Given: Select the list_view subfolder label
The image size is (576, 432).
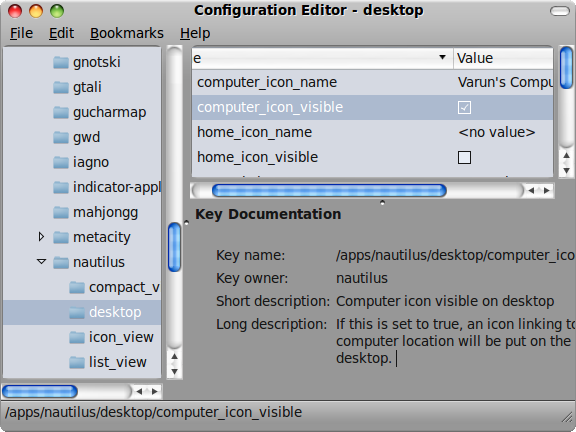Looking at the screenshot, I should [x=118, y=362].
